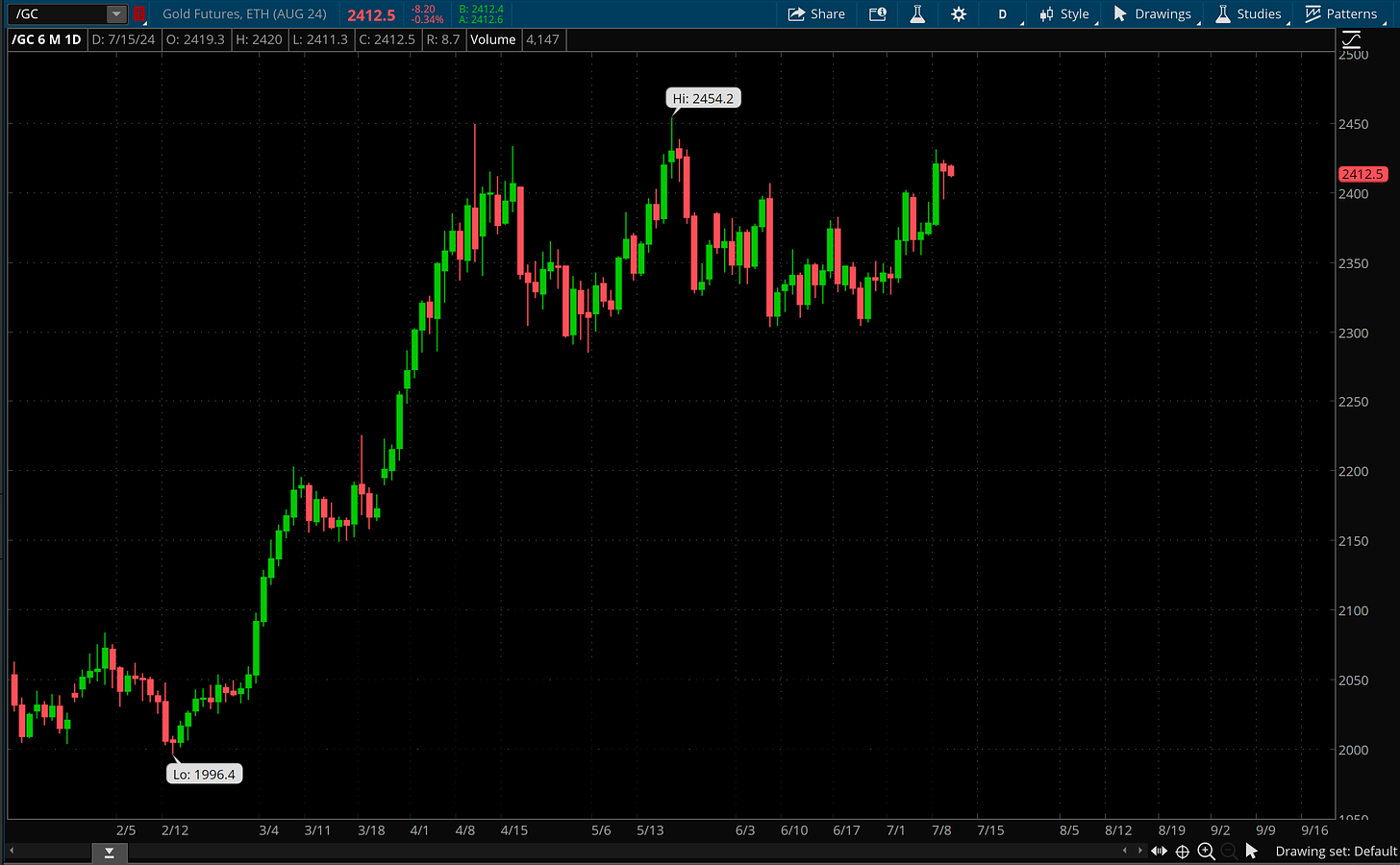Viewport: 1400px width, 865px height.
Task: Click the zoom in magnifier icon
Action: [1206, 851]
